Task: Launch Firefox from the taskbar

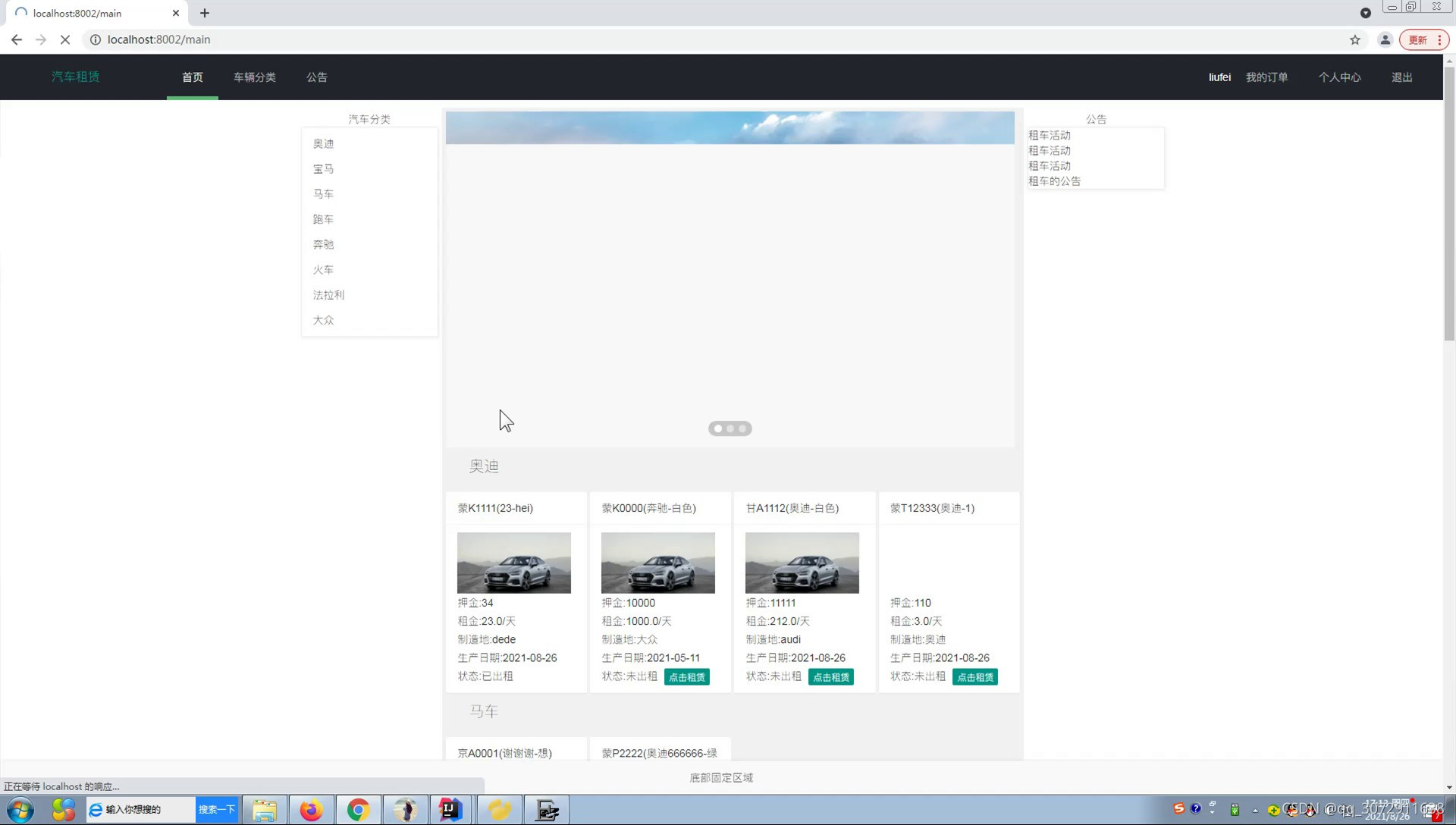Action: point(311,810)
